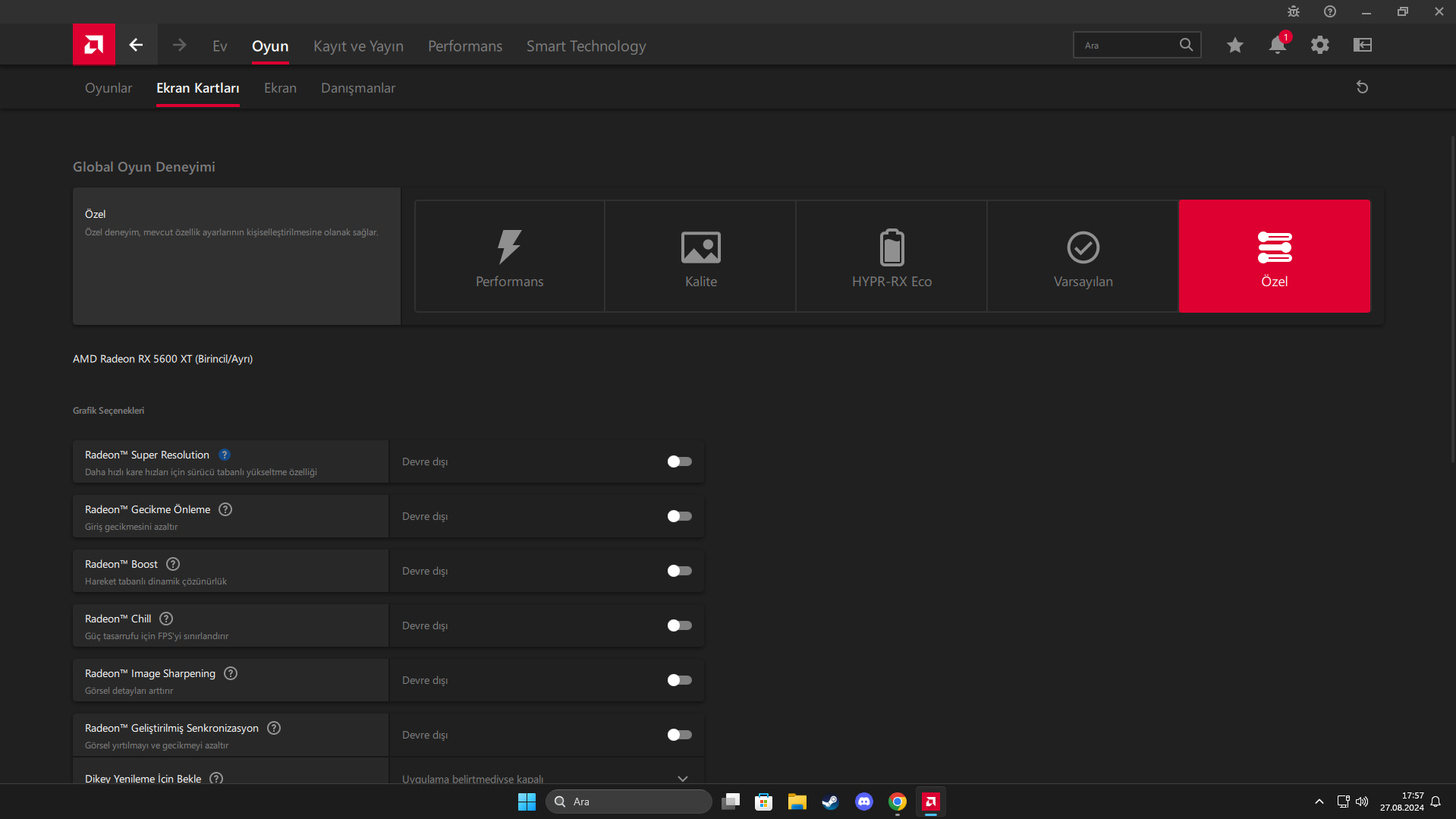Go back using the left arrow icon
Viewport: 1456px width, 819px height.
[136, 45]
